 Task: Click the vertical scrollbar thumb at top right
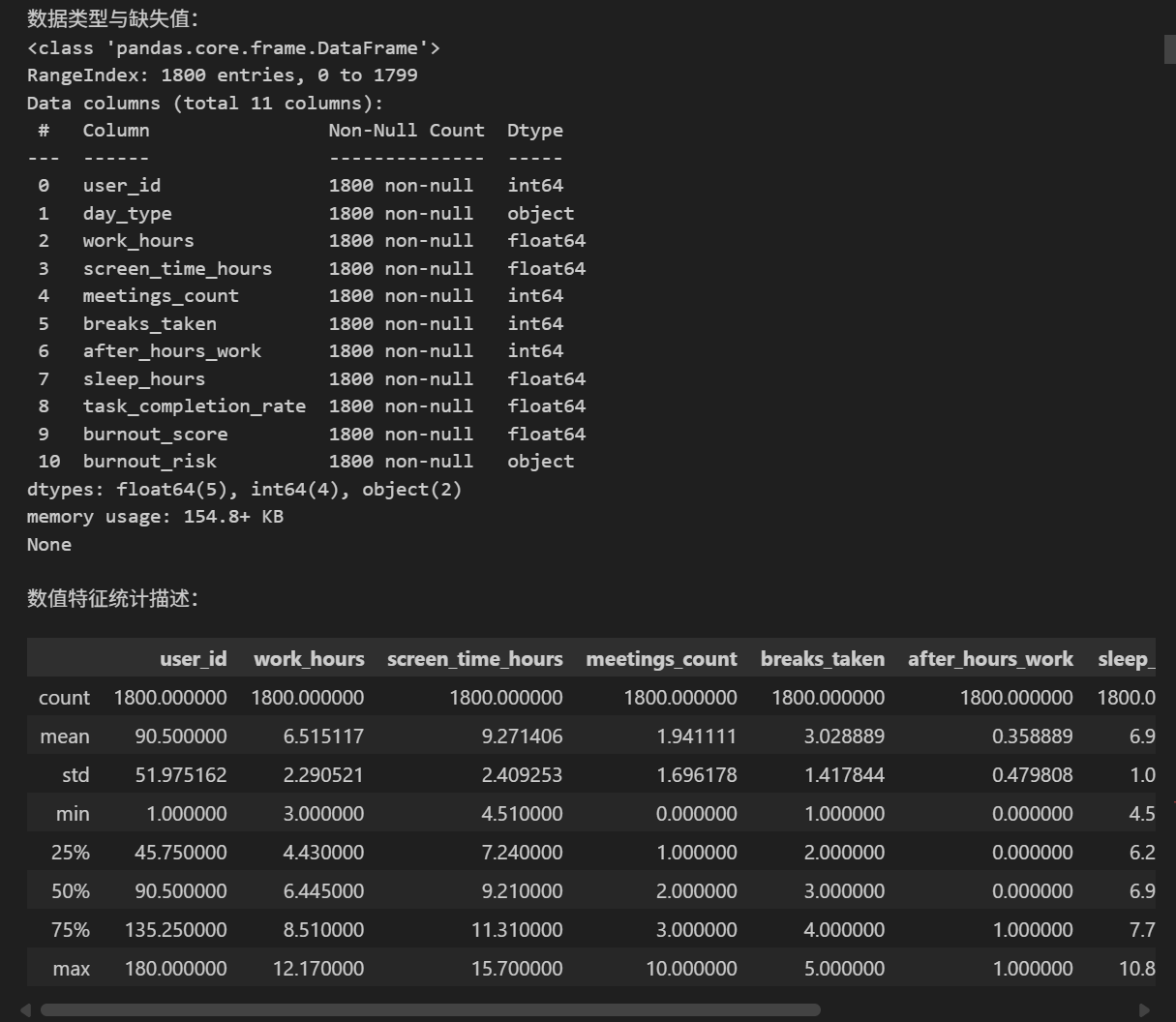(x=1169, y=49)
